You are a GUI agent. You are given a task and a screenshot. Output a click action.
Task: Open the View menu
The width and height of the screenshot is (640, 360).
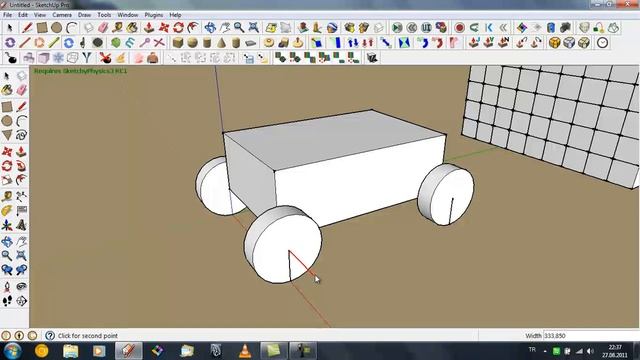click(40, 15)
